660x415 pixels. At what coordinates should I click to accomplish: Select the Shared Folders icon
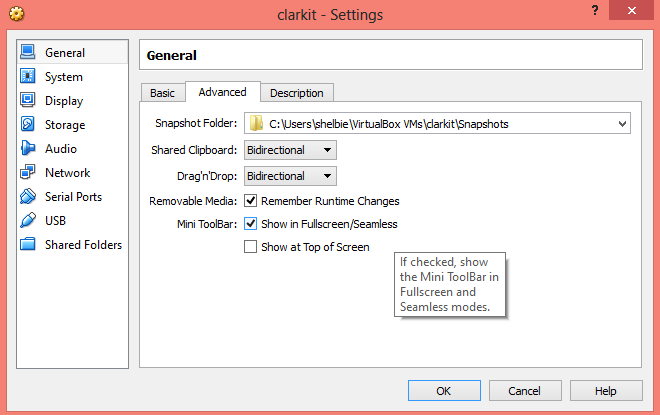[x=28, y=244]
